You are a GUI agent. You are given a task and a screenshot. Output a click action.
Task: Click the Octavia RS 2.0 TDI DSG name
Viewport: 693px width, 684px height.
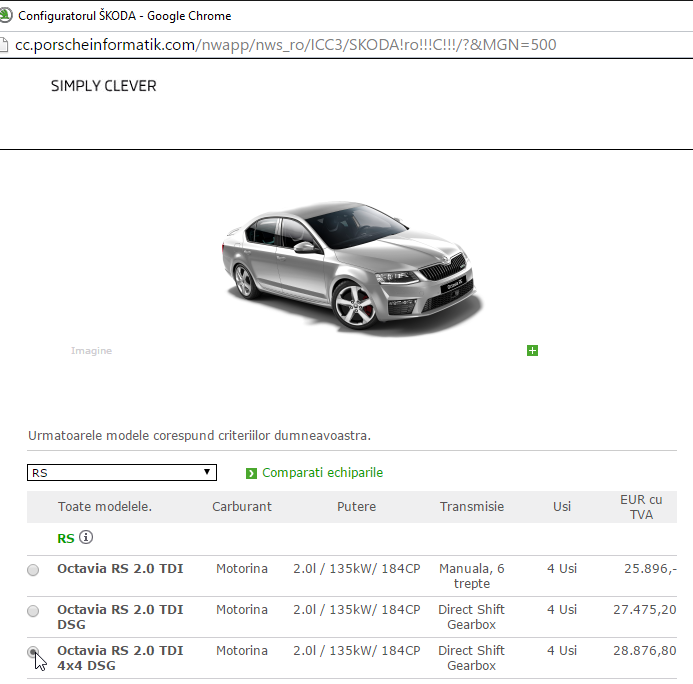pyautogui.click(x=120, y=617)
